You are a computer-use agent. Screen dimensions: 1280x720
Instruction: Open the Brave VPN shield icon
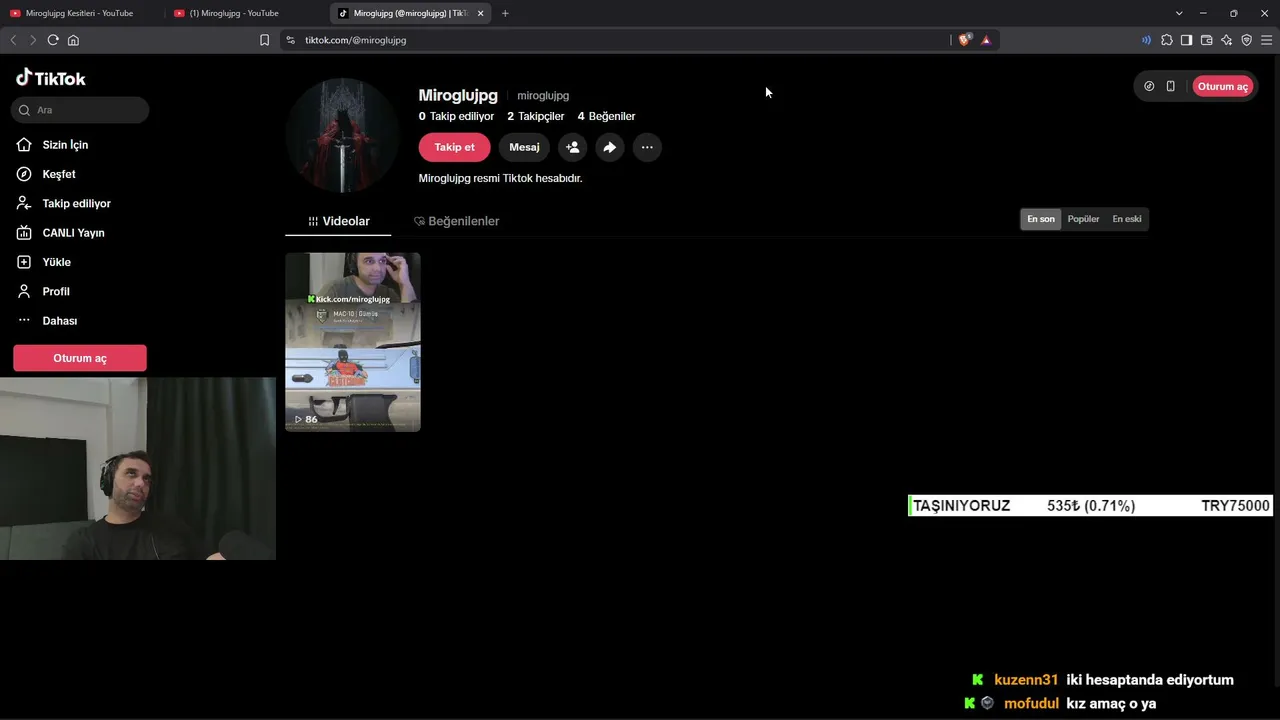1246,40
